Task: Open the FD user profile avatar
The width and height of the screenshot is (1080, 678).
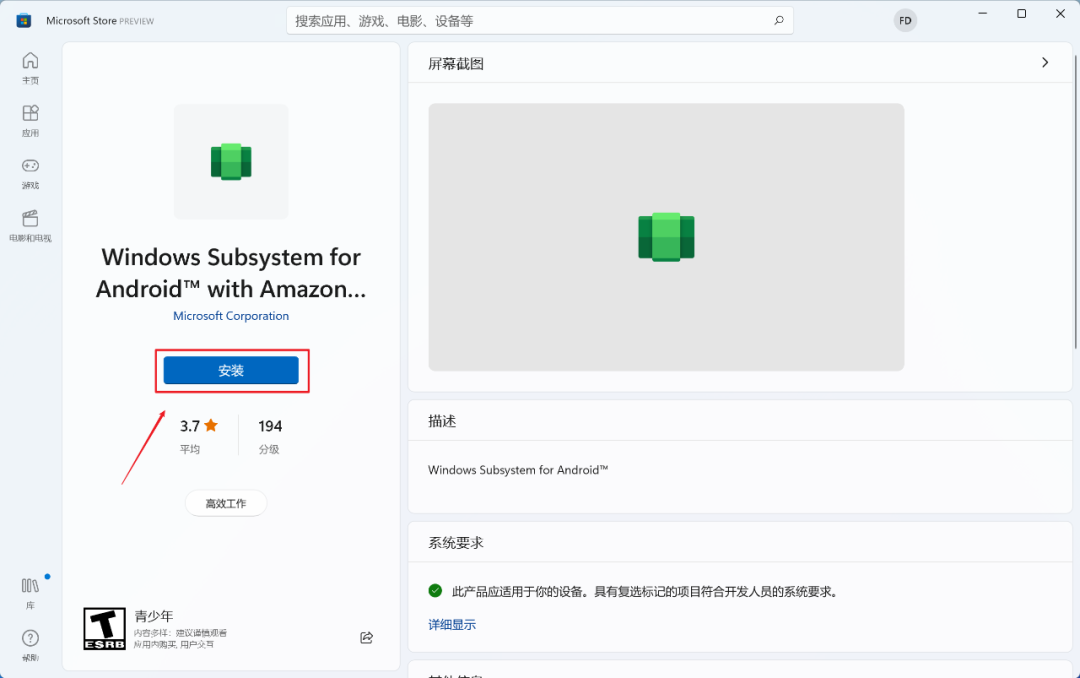Action: coord(905,21)
